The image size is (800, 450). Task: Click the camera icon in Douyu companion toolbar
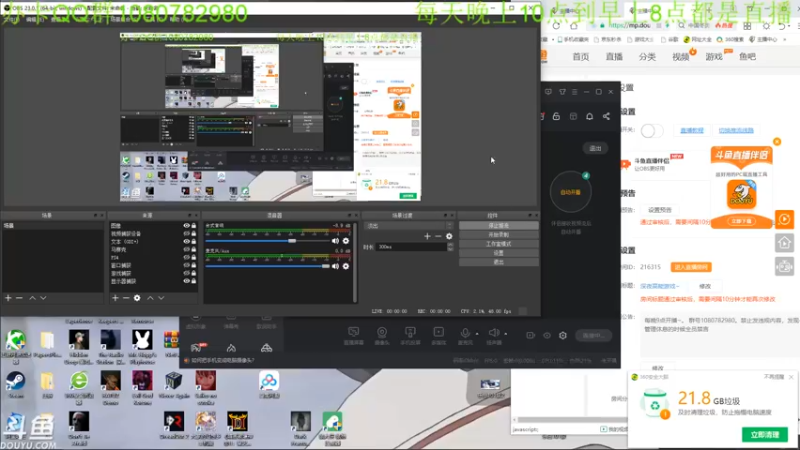(382, 332)
